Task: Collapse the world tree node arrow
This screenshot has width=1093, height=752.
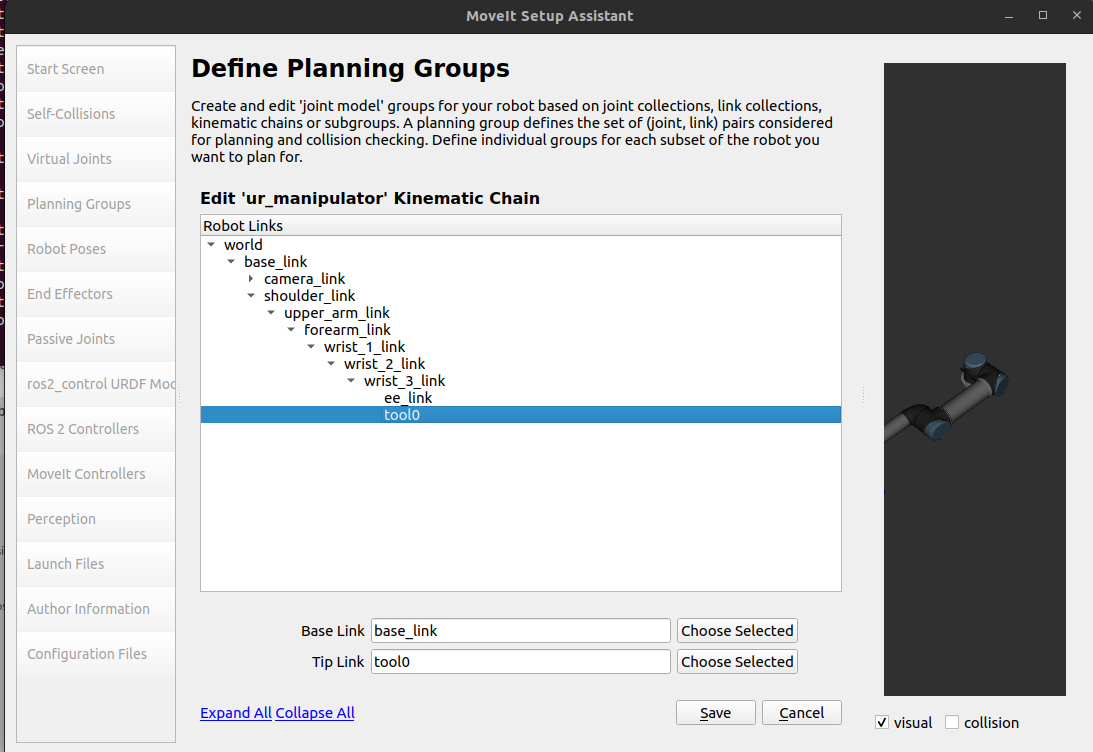Action: coord(211,245)
